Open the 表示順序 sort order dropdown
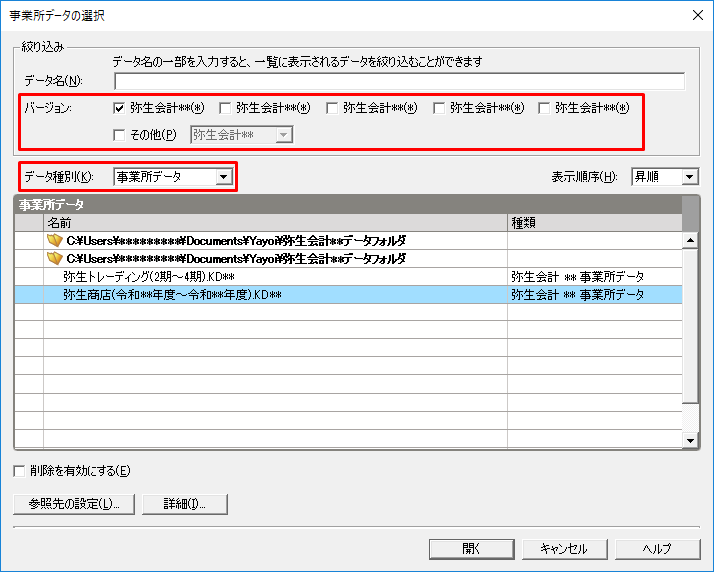 click(689, 177)
